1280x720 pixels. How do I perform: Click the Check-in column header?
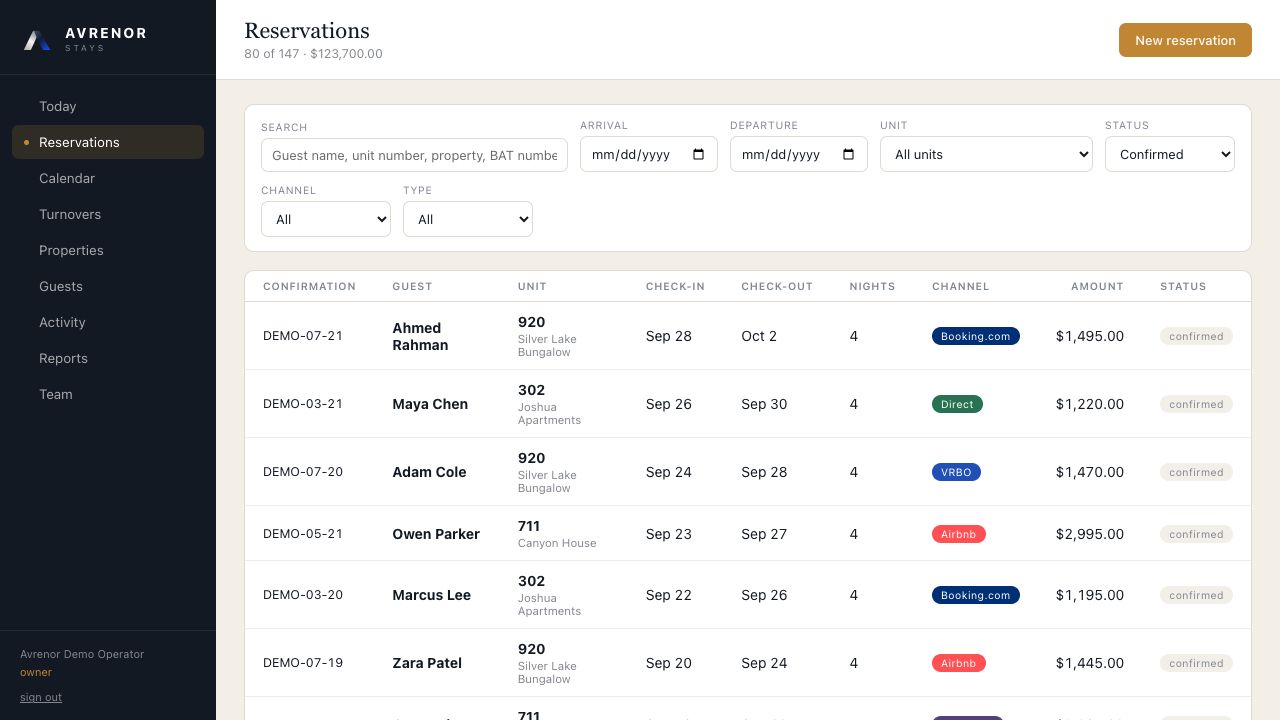pyautogui.click(x=675, y=286)
